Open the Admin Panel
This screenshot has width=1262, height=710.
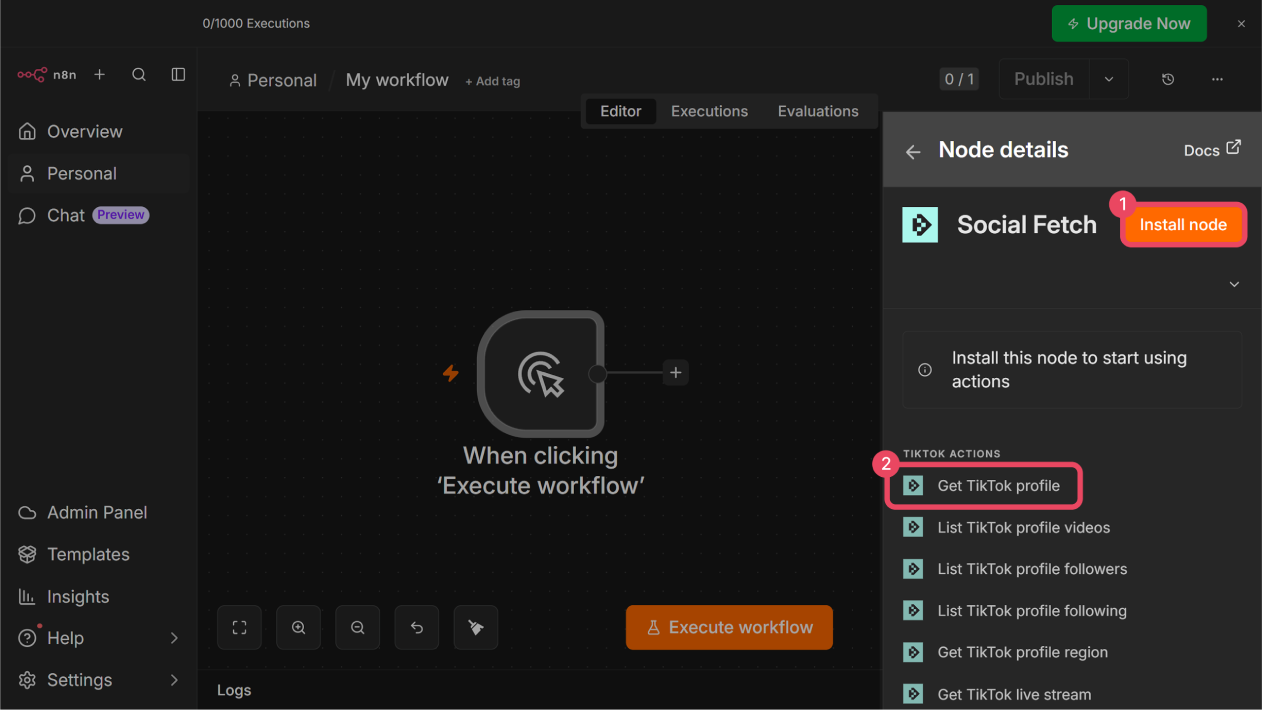click(98, 512)
